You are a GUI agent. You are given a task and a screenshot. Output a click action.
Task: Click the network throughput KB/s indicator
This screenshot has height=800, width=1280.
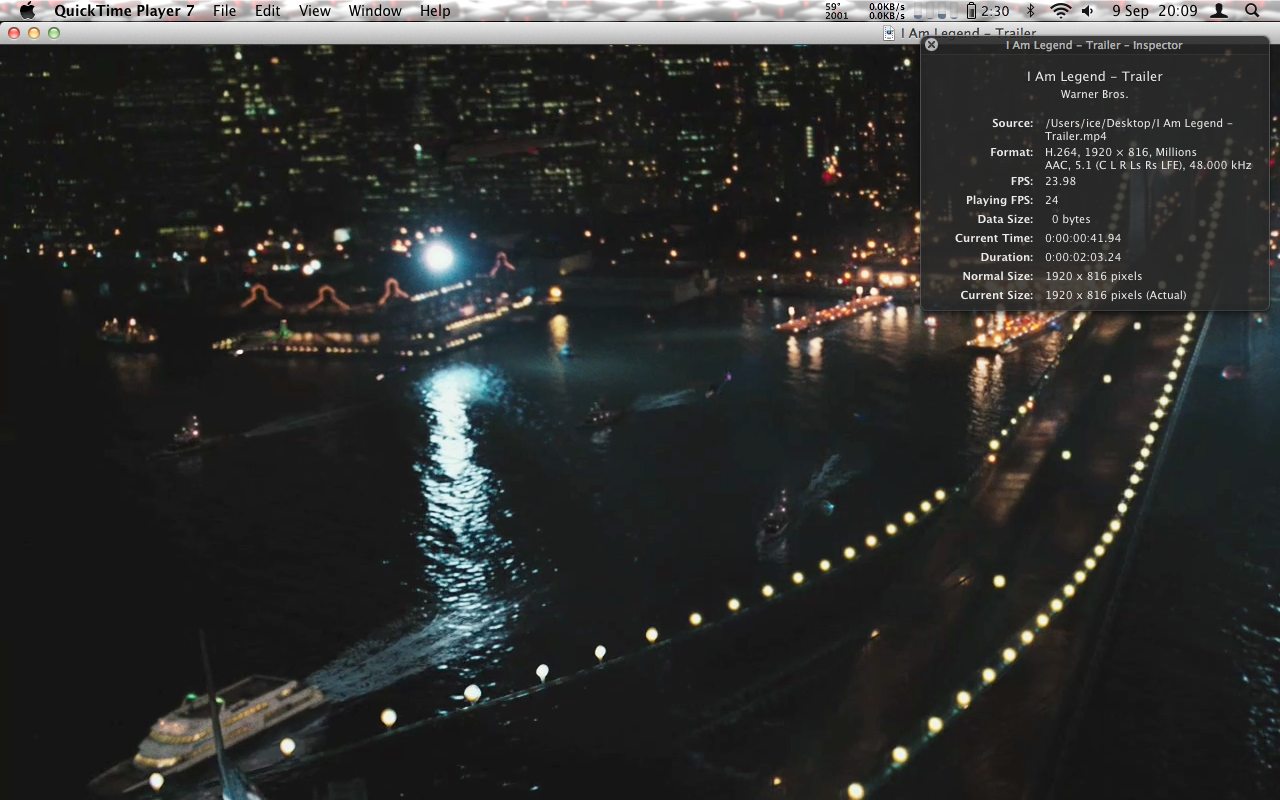point(887,11)
